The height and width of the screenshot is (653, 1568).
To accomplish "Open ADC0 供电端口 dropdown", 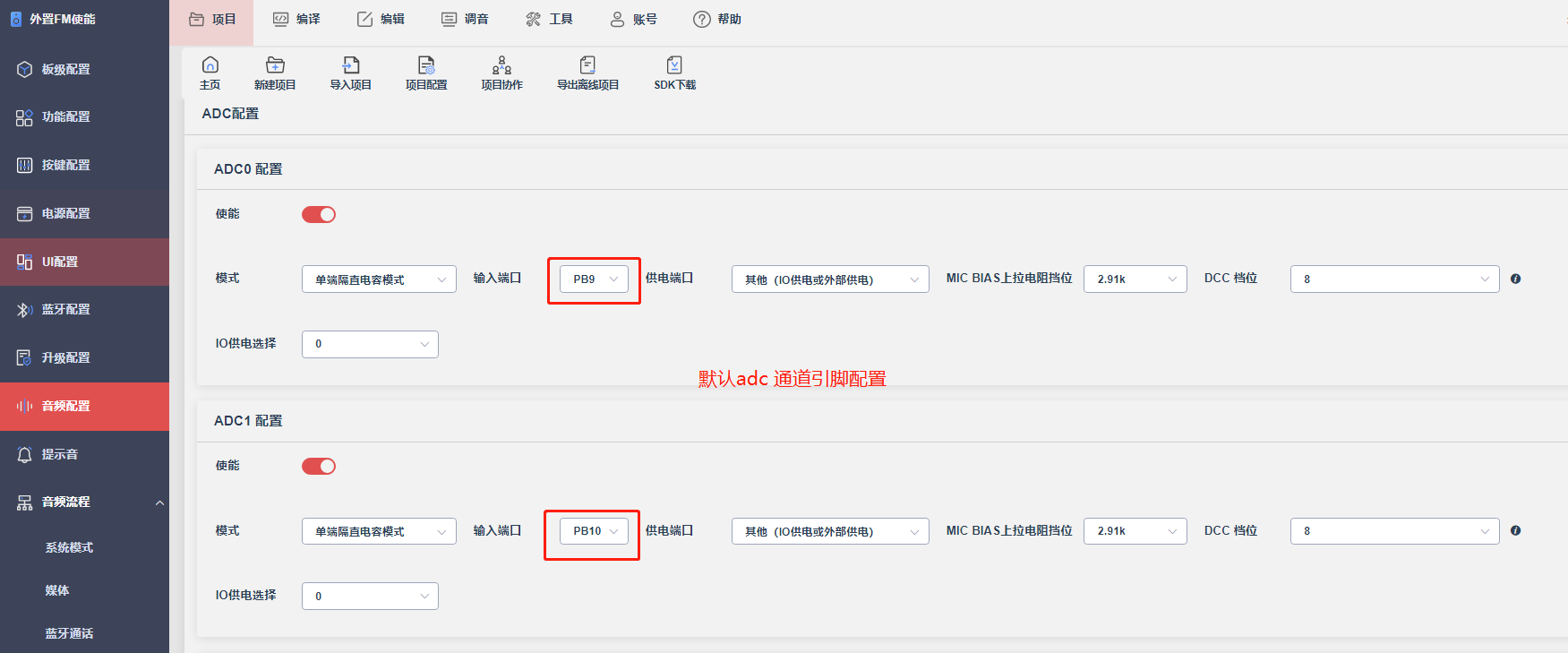I will point(830,279).
